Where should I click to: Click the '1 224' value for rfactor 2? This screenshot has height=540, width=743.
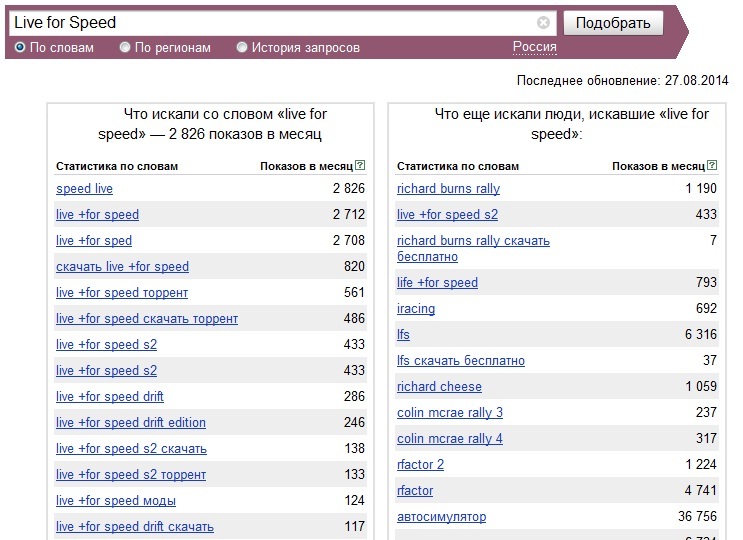point(701,464)
